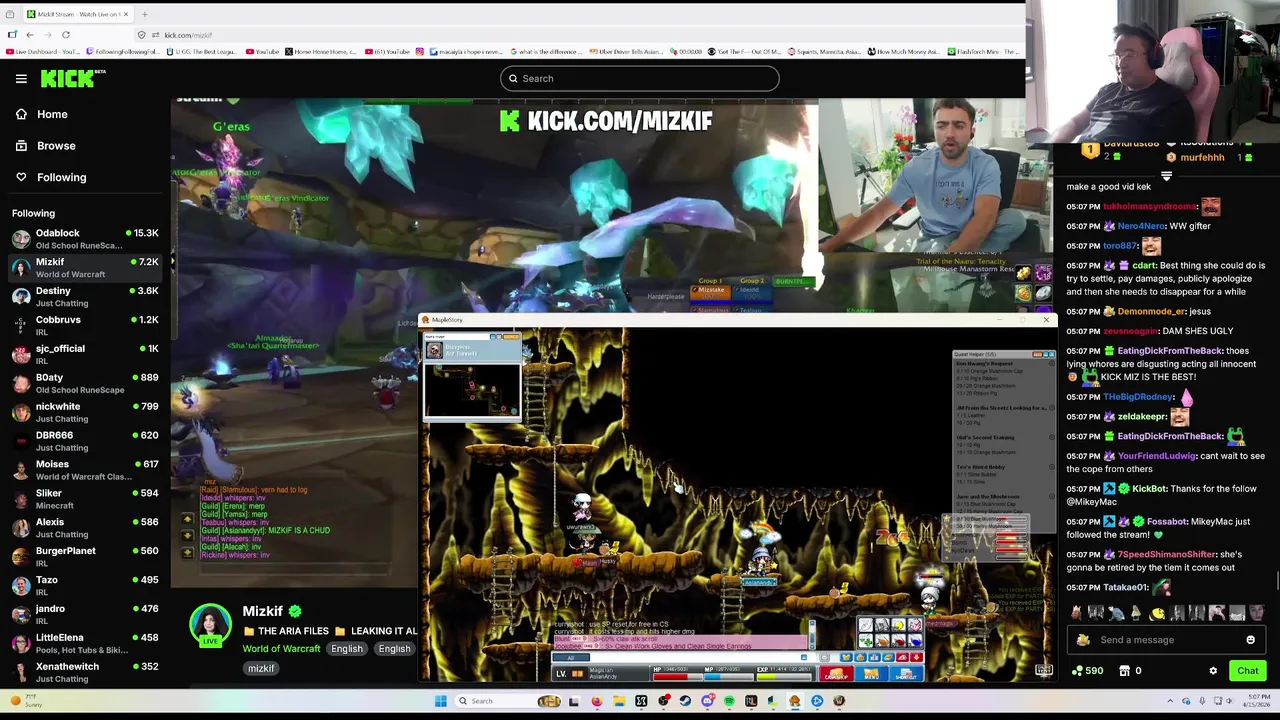Open the Instagram bookmark icon

coord(420,51)
